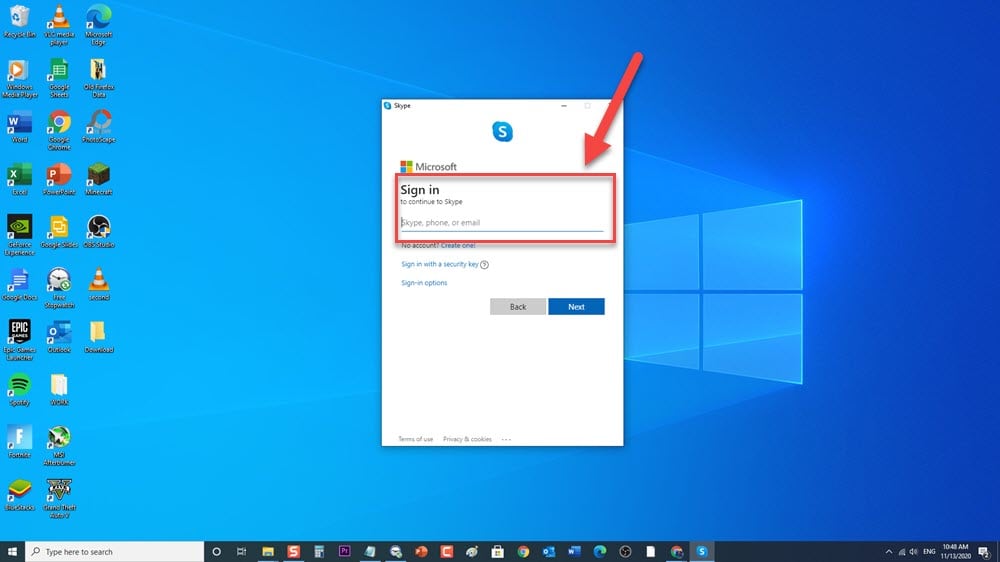Viewport: 1000px width, 562px height.
Task: Select the VLC media player desktop icon
Action: (59, 24)
